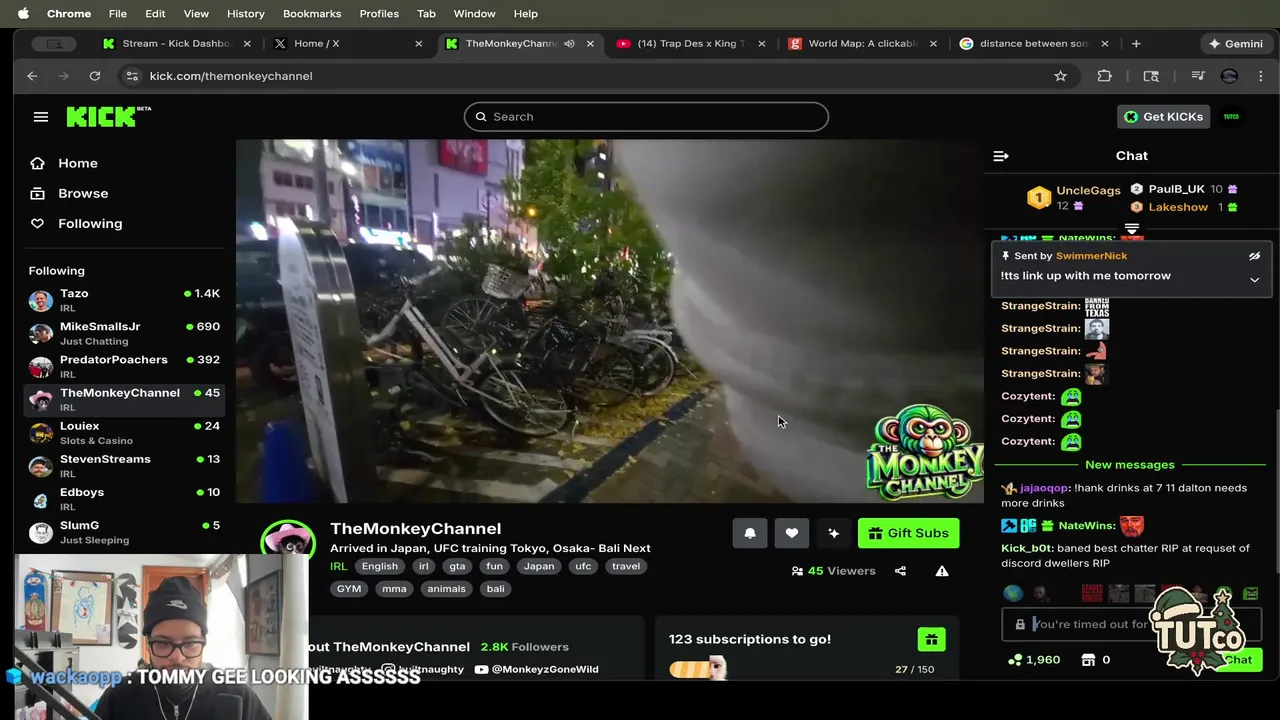The height and width of the screenshot is (720, 1280).
Task: Click the Gift Subs button
Action: pyautogui.click(x=908, y=533)
